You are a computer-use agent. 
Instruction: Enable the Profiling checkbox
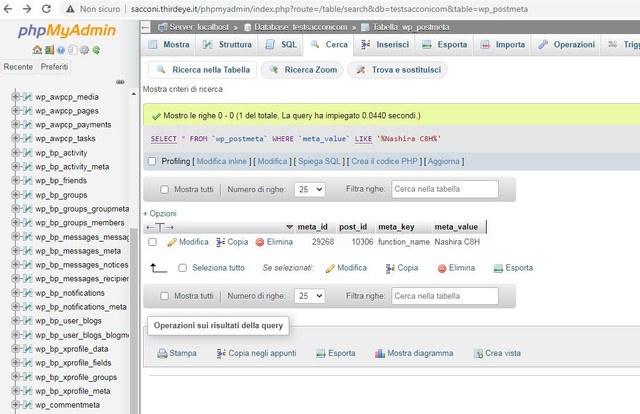152,161
